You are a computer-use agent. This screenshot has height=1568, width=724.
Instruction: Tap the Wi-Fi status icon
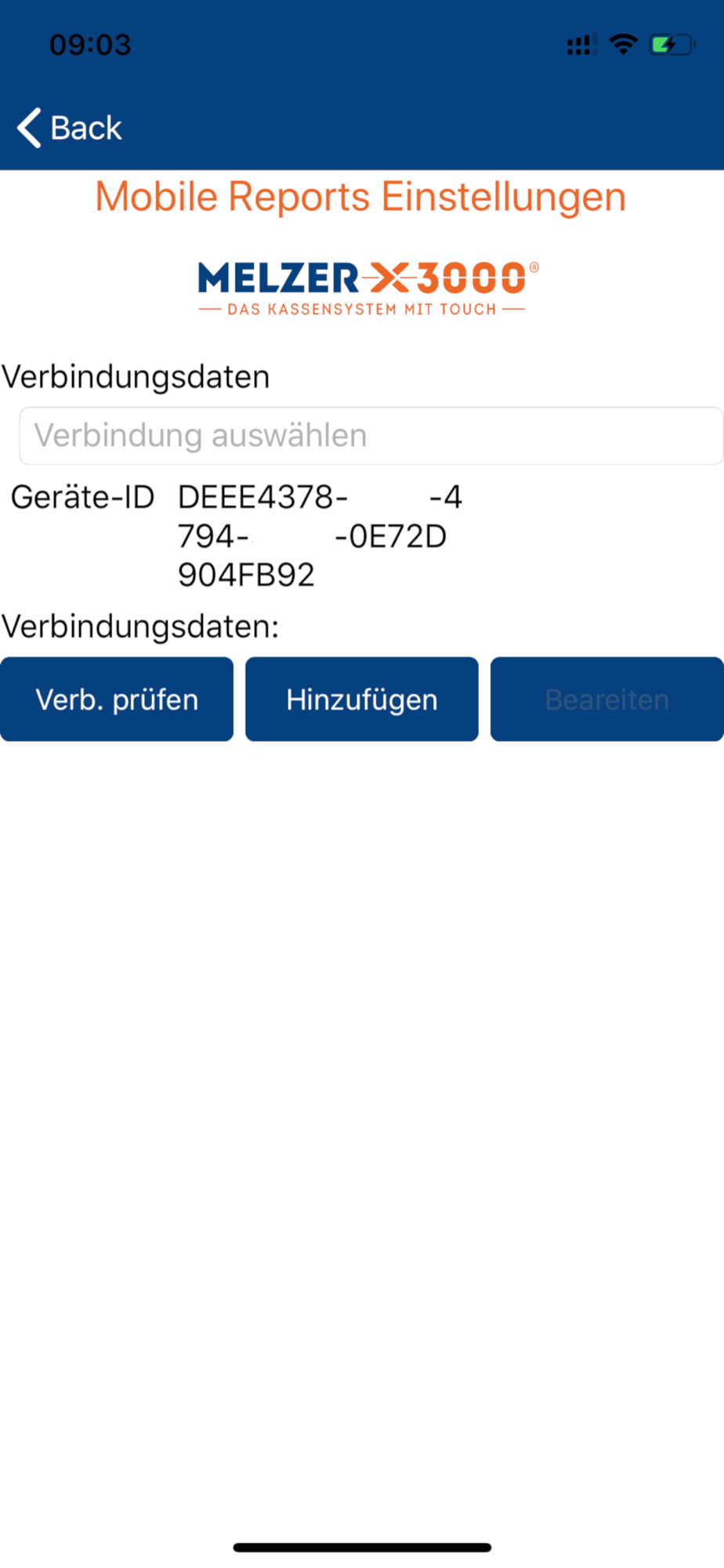624,44
